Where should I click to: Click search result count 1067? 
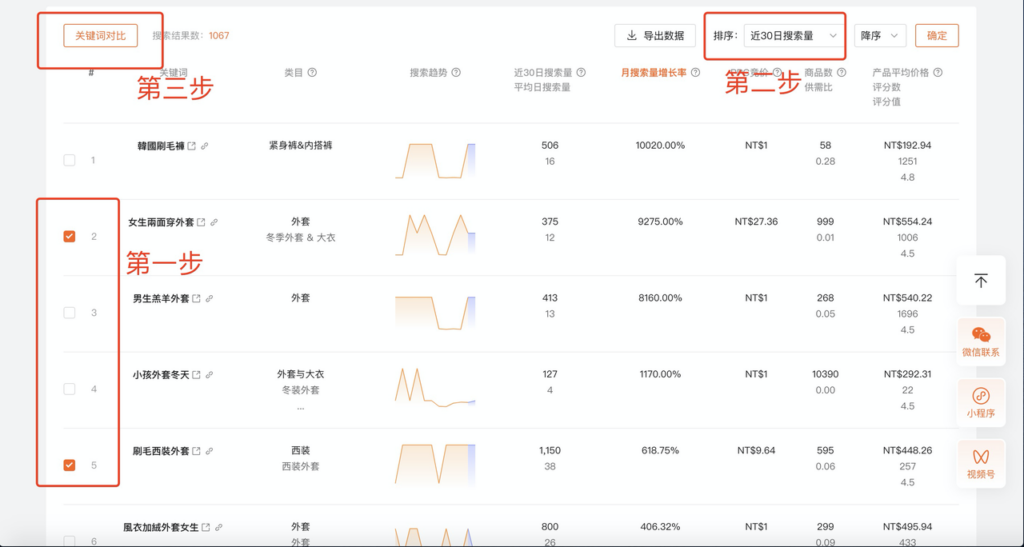click(x=219, y=36)
